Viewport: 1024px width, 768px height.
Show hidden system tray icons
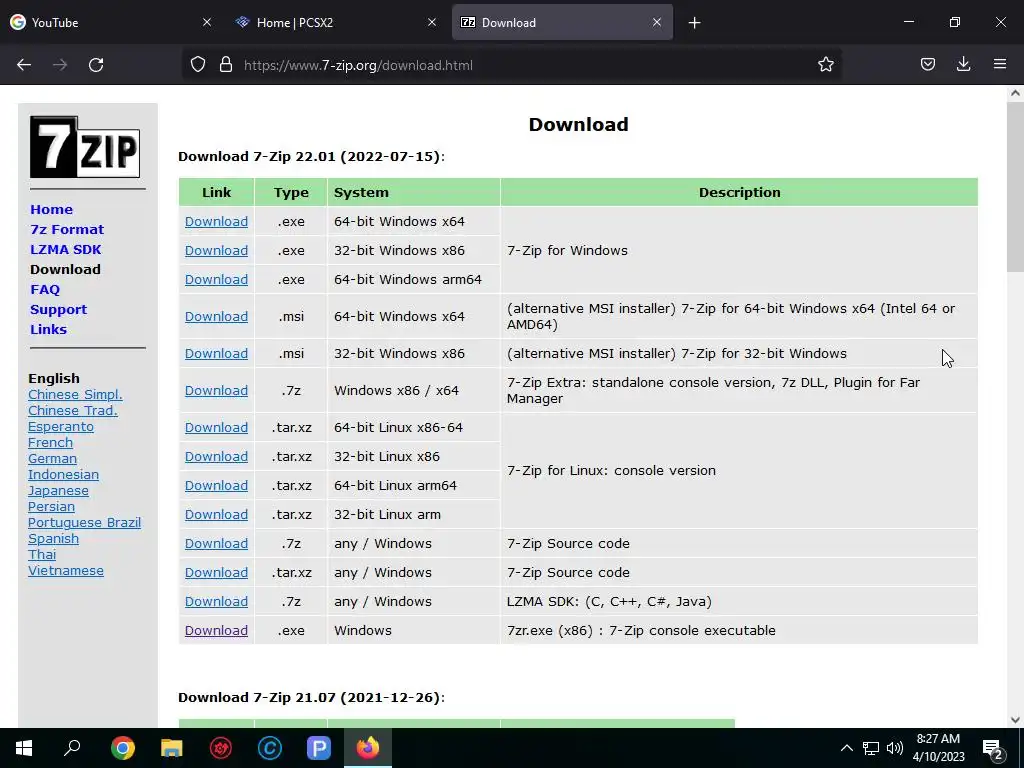(846, 748)
